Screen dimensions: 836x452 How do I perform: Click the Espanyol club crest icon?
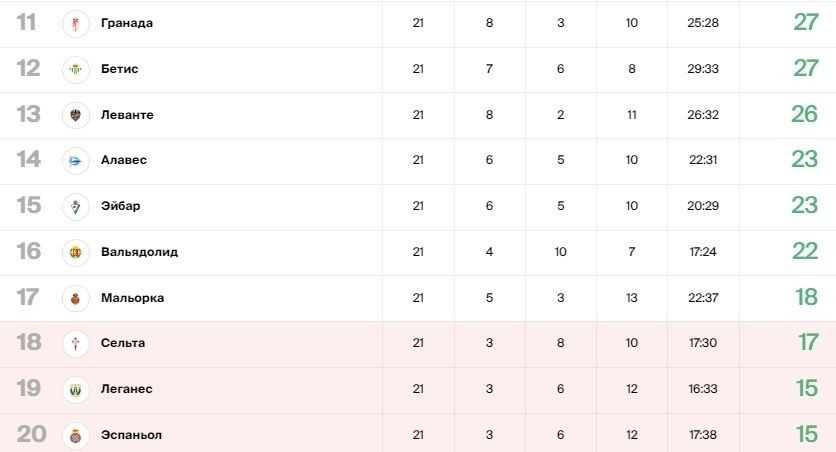coord(75,435)
